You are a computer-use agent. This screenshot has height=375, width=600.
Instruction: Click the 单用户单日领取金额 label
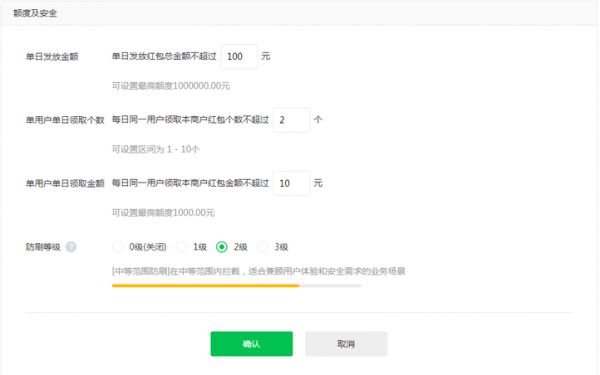65,184
